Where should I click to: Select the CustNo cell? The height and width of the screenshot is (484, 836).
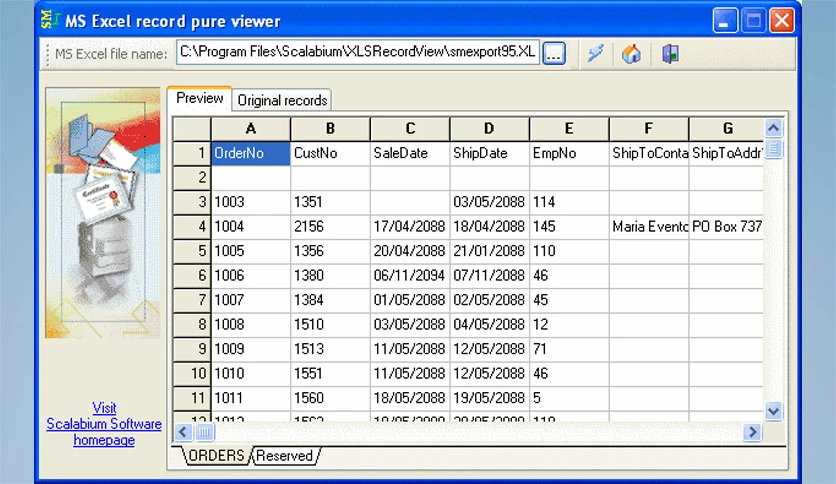click(330, 154)
